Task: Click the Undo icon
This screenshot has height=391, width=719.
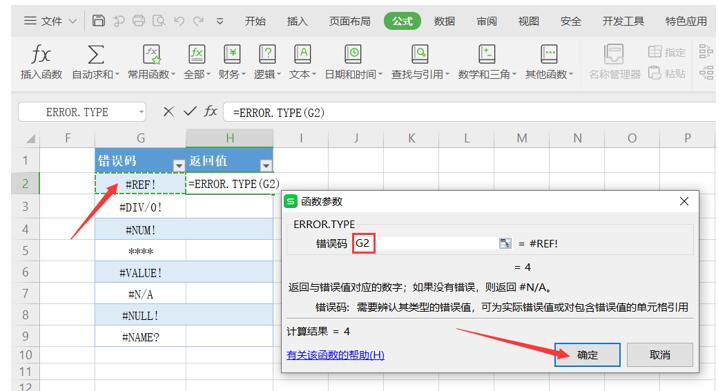Action: [179, 21]
